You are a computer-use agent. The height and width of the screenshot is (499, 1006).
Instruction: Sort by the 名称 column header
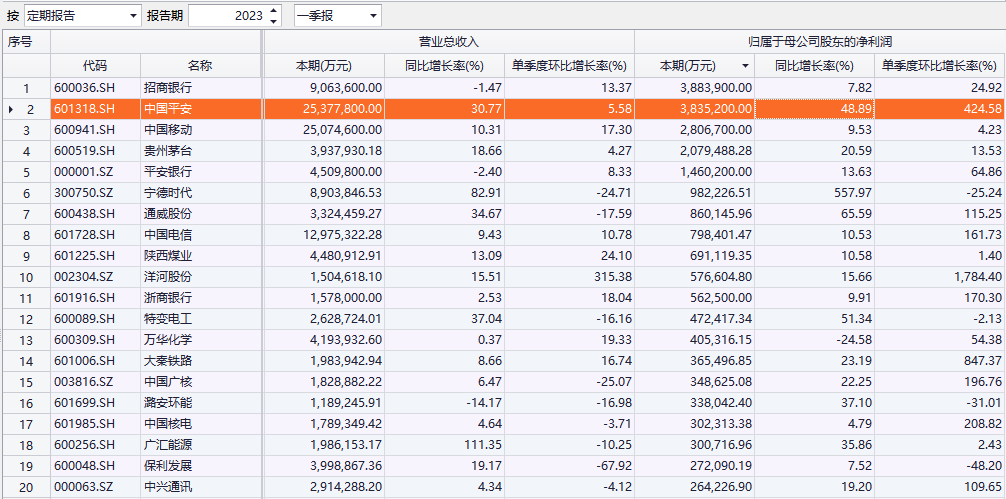pyautogui.click(x=199, y=66)
